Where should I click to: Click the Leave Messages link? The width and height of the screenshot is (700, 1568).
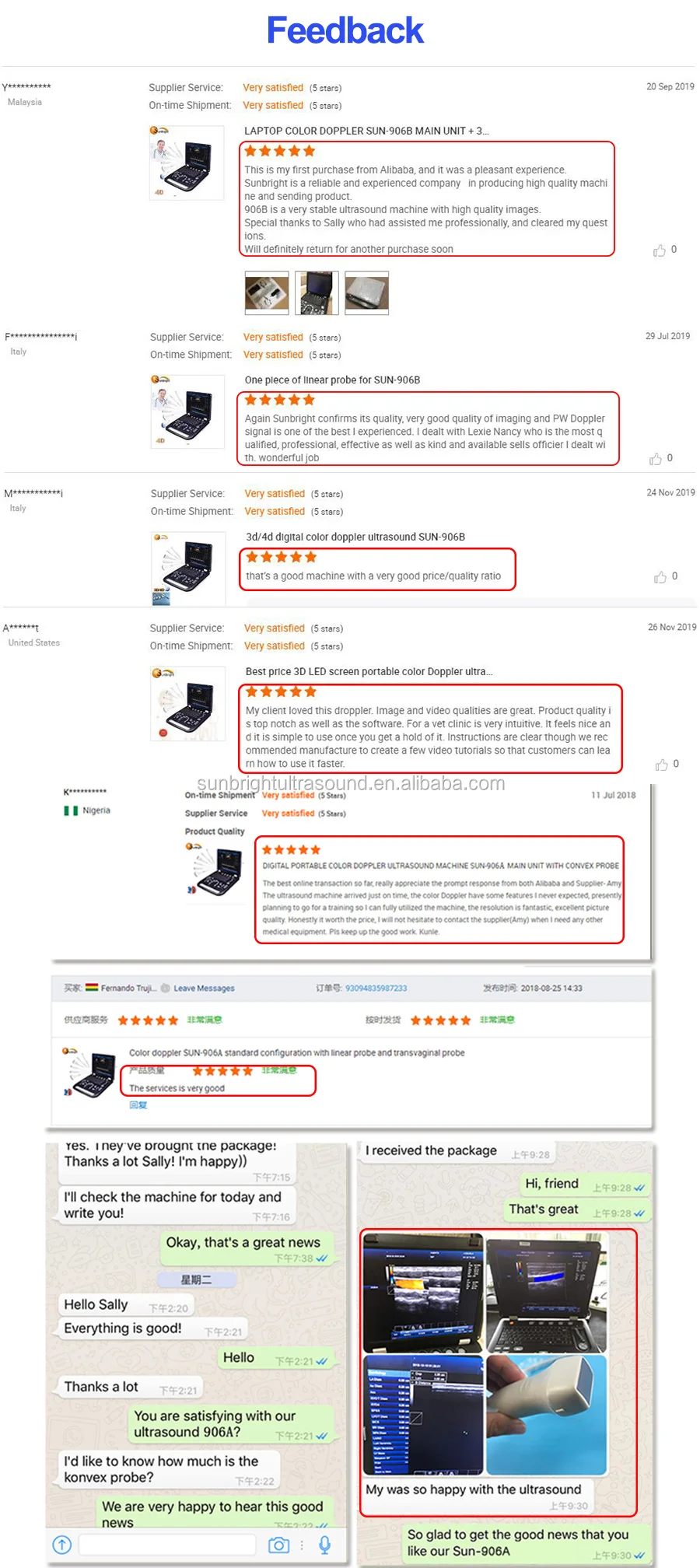204,989
